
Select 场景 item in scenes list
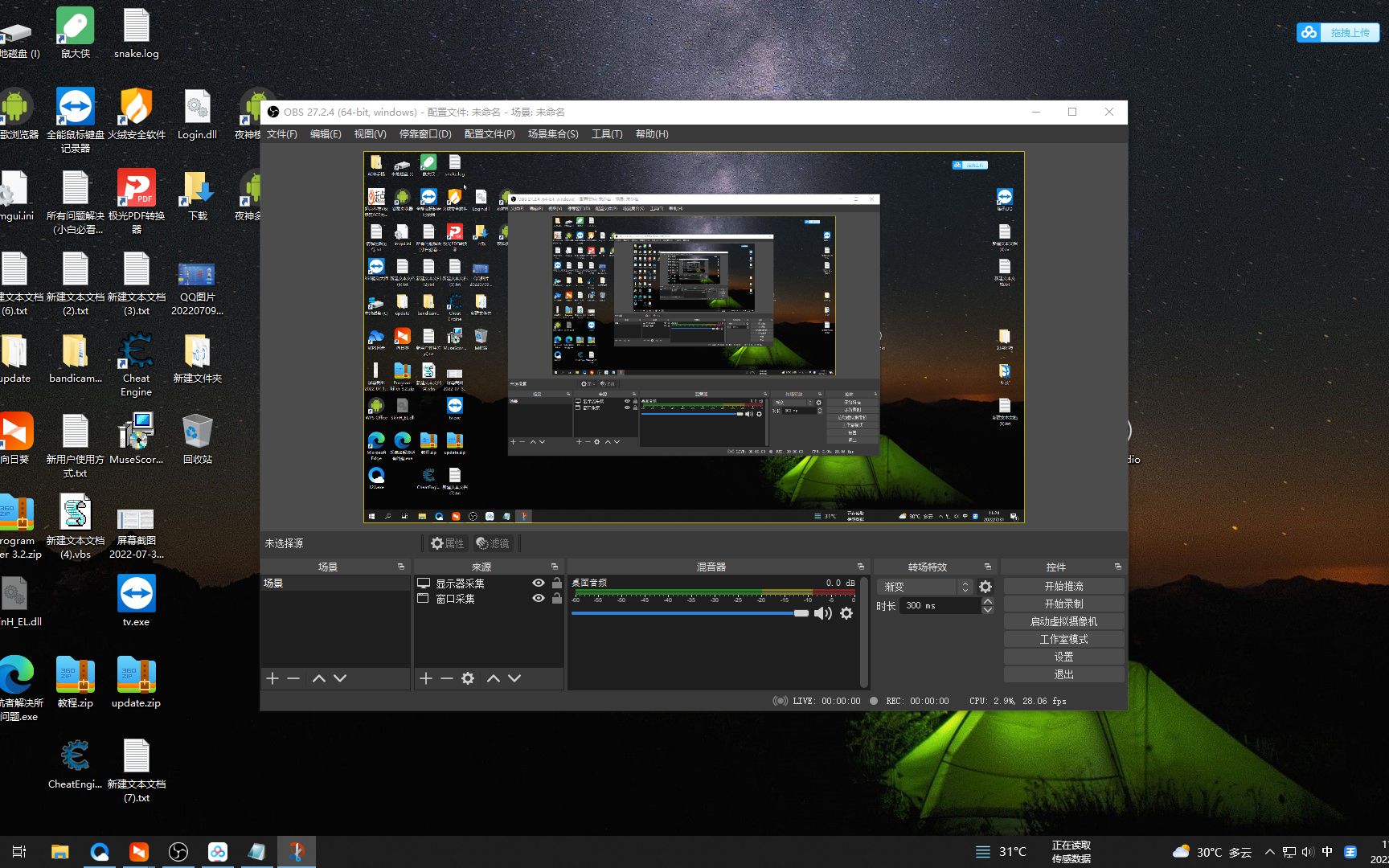click(335, 583)
